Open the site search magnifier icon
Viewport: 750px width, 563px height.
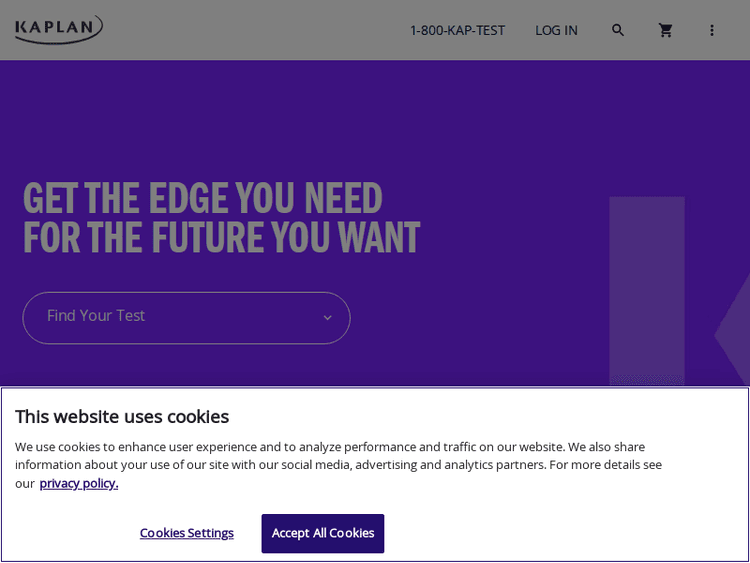pyautogui.click(x=618, y=30)
